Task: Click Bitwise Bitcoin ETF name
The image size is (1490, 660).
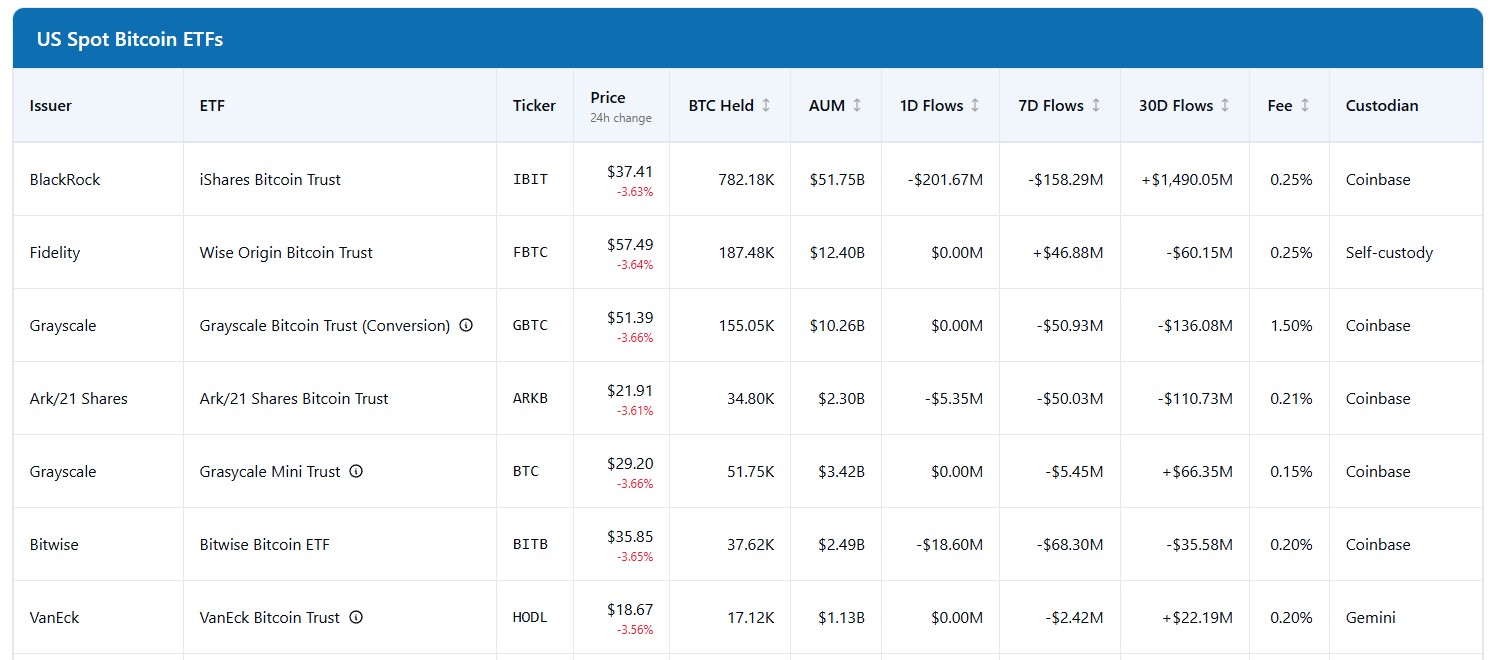Action: tap(265, 545)
